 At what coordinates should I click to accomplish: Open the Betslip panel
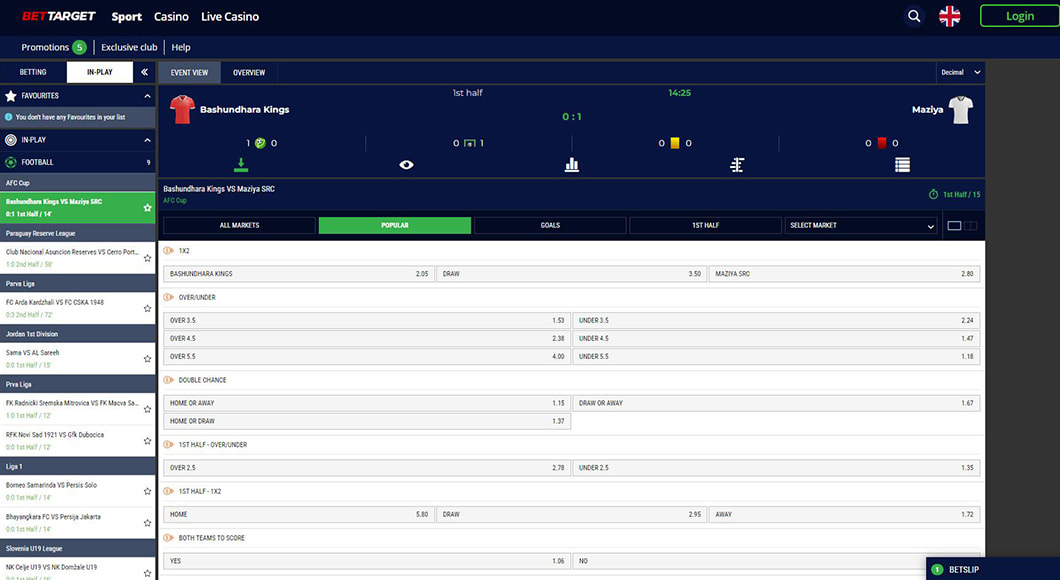[x=992, y=569]
